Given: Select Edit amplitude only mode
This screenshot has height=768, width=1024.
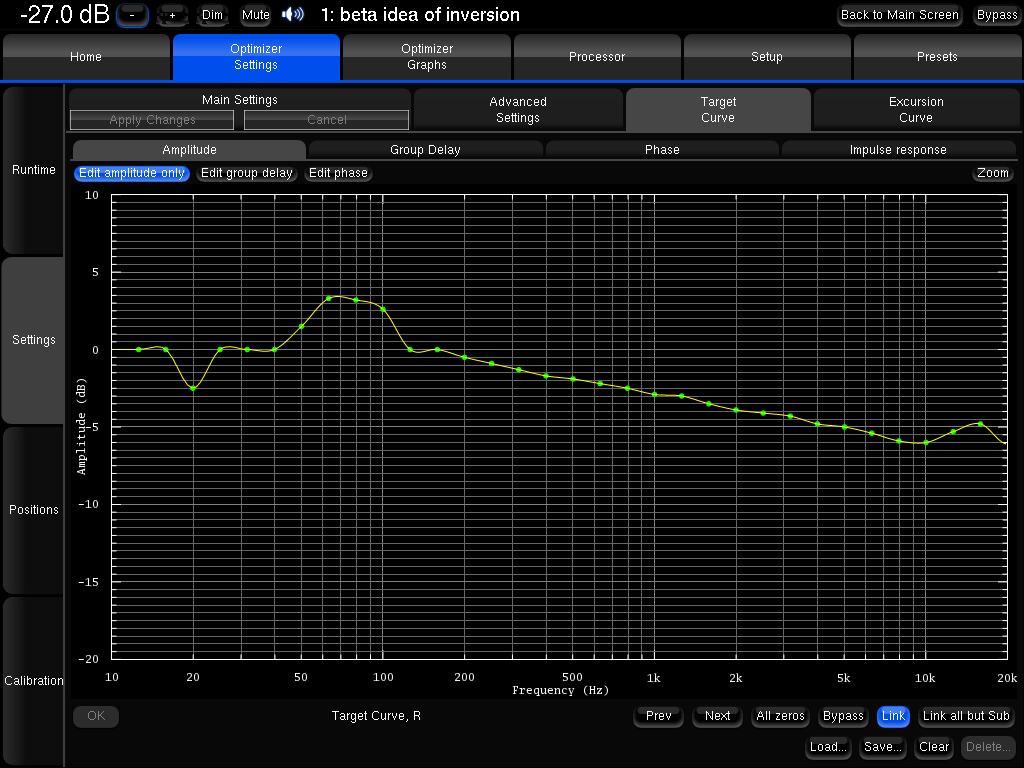Looking at the screenshot, I should pyautogui.click(x=132, y=173).
